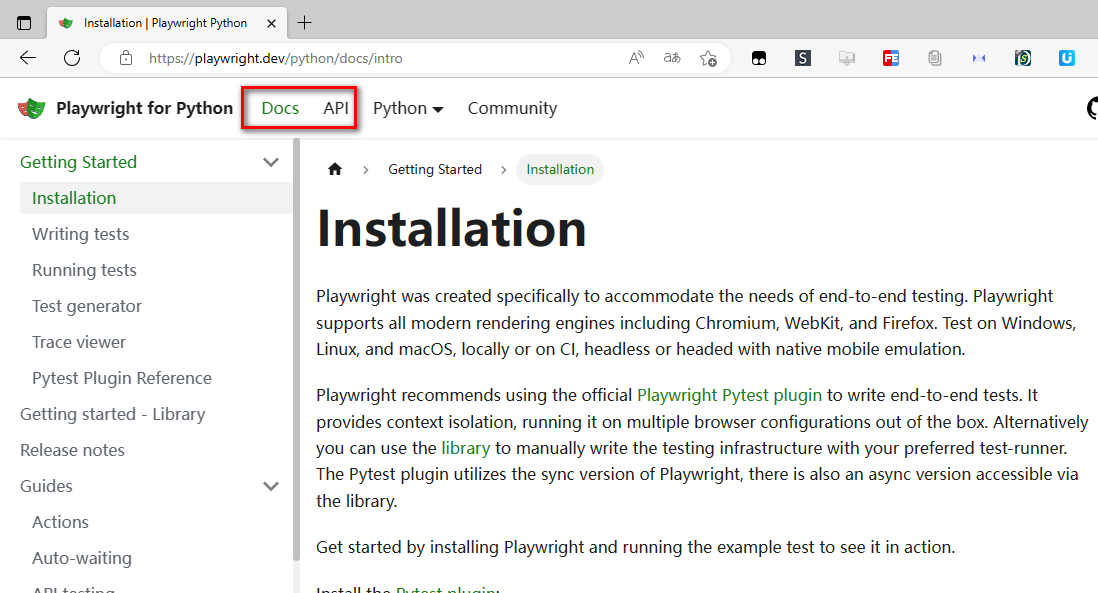Click the S extension icon
1098x593 pixels.
[x=802, y=58]
